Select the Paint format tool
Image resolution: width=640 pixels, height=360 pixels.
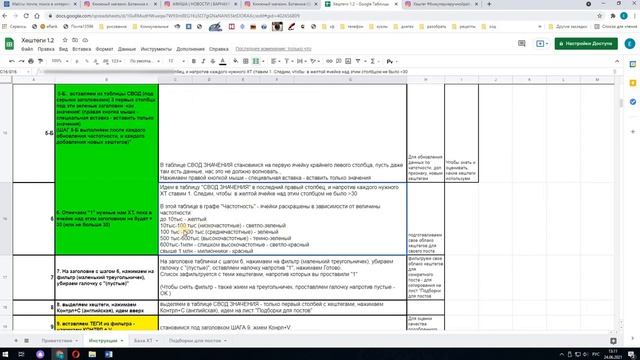point(40,61)
